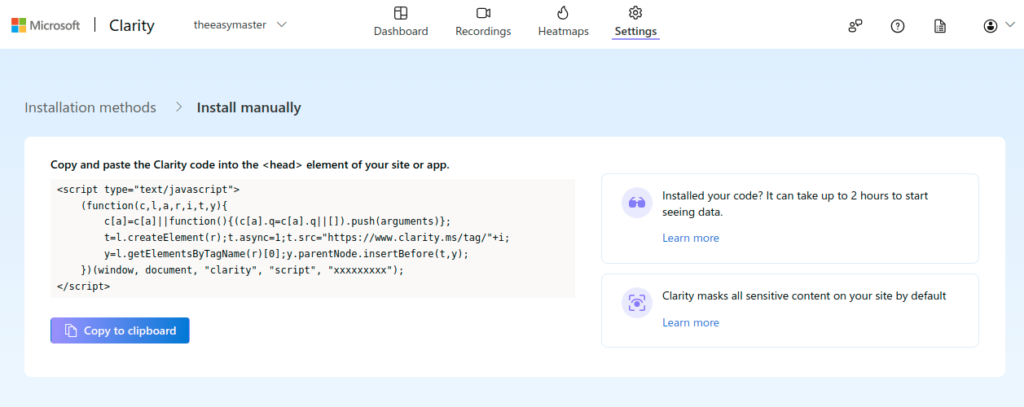Open Learn more under masking note
The image size is (1024, 407).
tap(690, 323)
